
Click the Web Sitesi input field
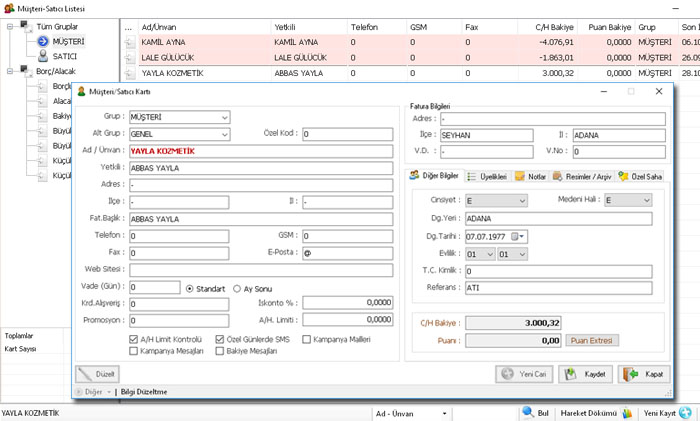pyautogui.click(x=261, y=270)
